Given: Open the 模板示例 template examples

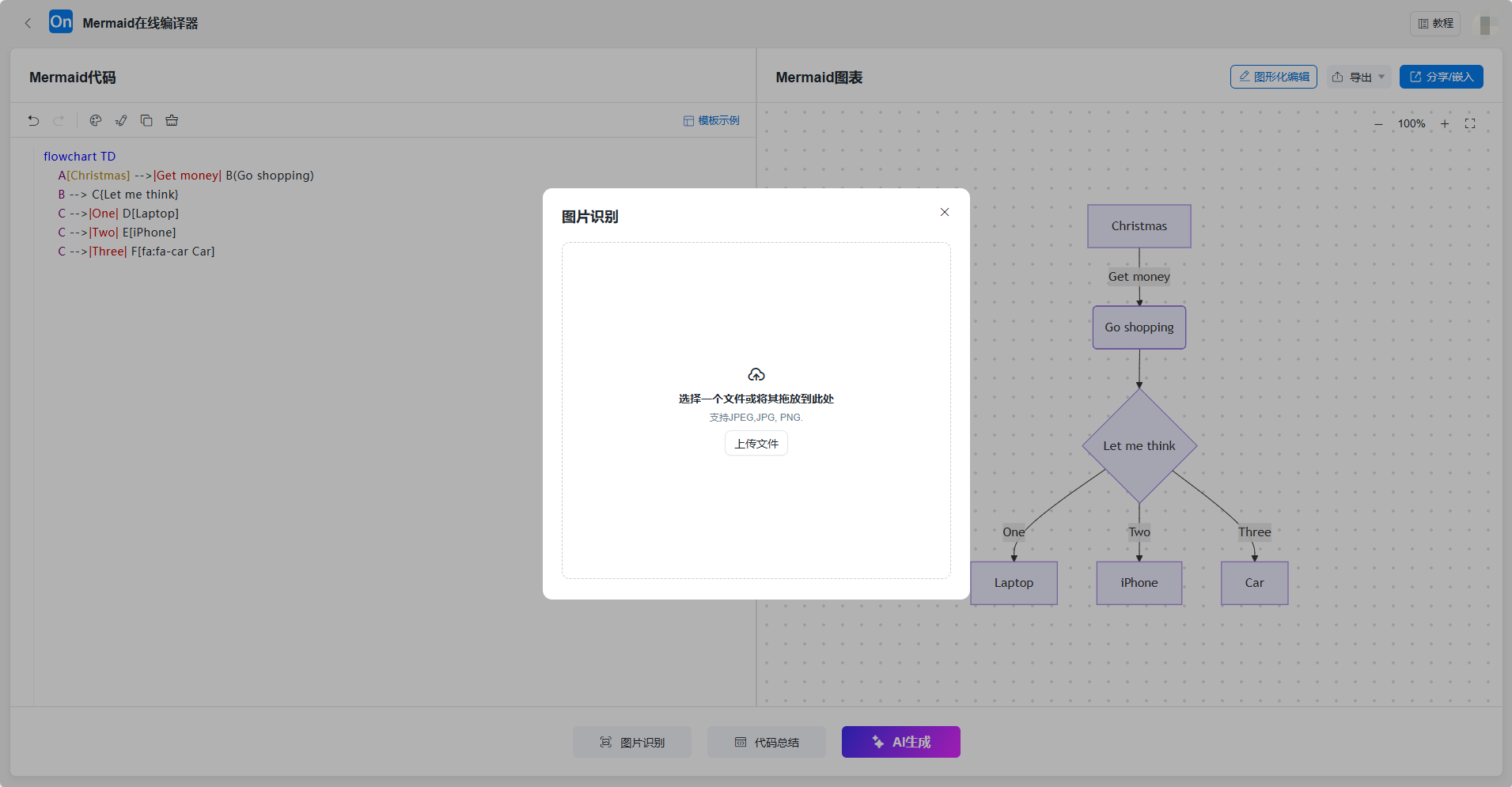Looking at the screenshot, I should coord(711,121).
